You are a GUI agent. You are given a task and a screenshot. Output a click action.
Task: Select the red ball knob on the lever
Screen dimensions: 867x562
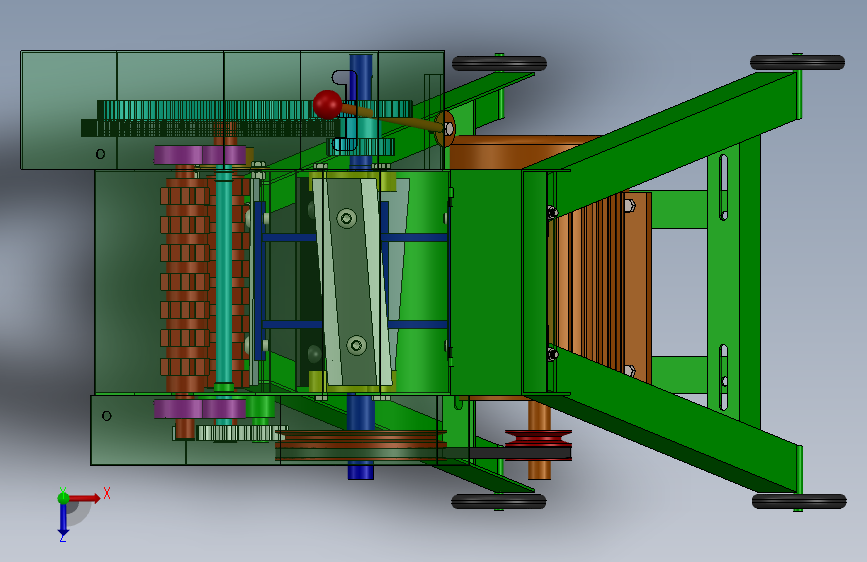327,105
